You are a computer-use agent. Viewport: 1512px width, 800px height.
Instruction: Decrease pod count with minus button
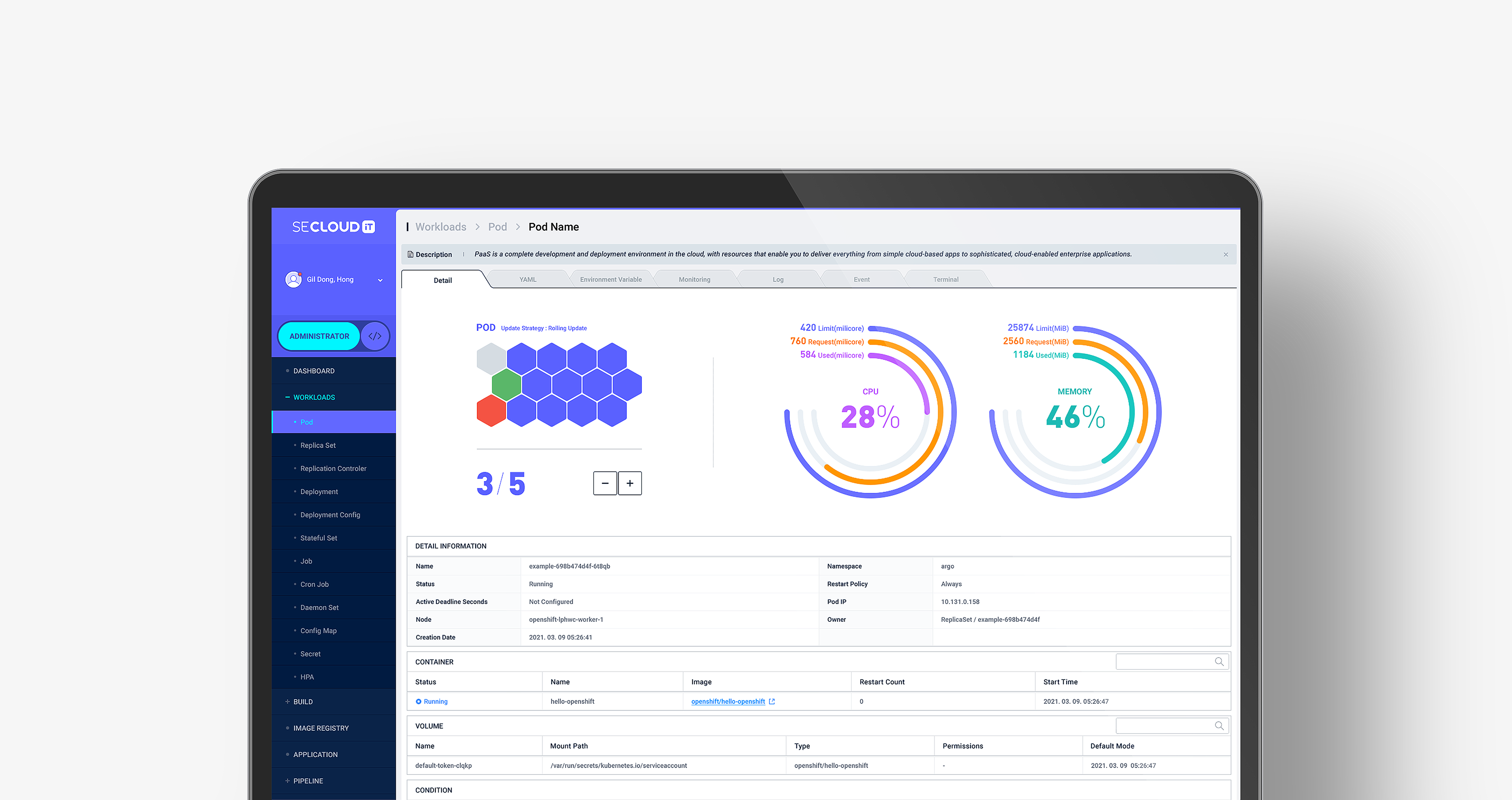pyautogui.click(x=605, y=483)
